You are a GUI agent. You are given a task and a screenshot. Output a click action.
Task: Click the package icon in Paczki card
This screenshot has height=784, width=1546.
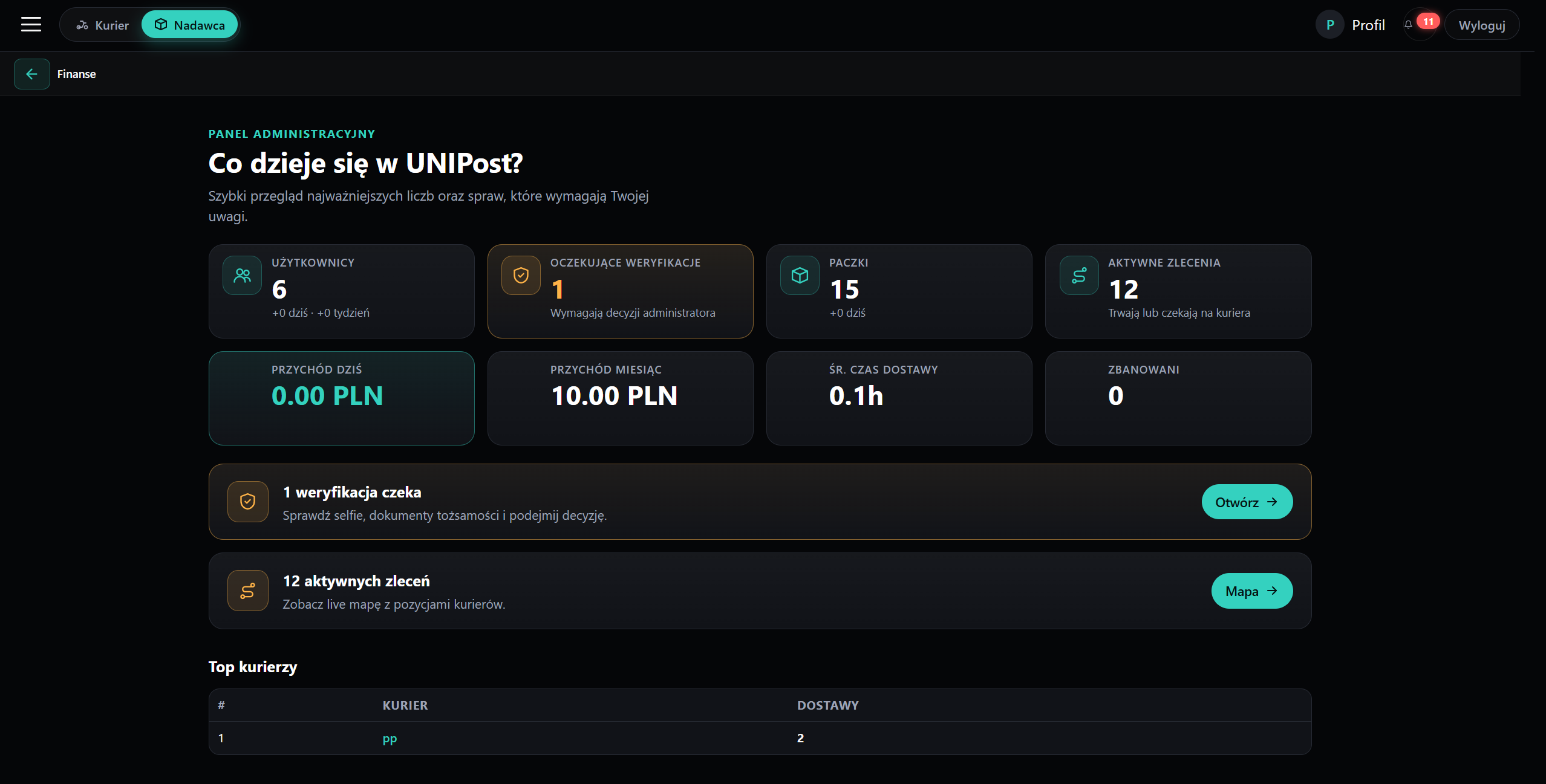point(800,276)
